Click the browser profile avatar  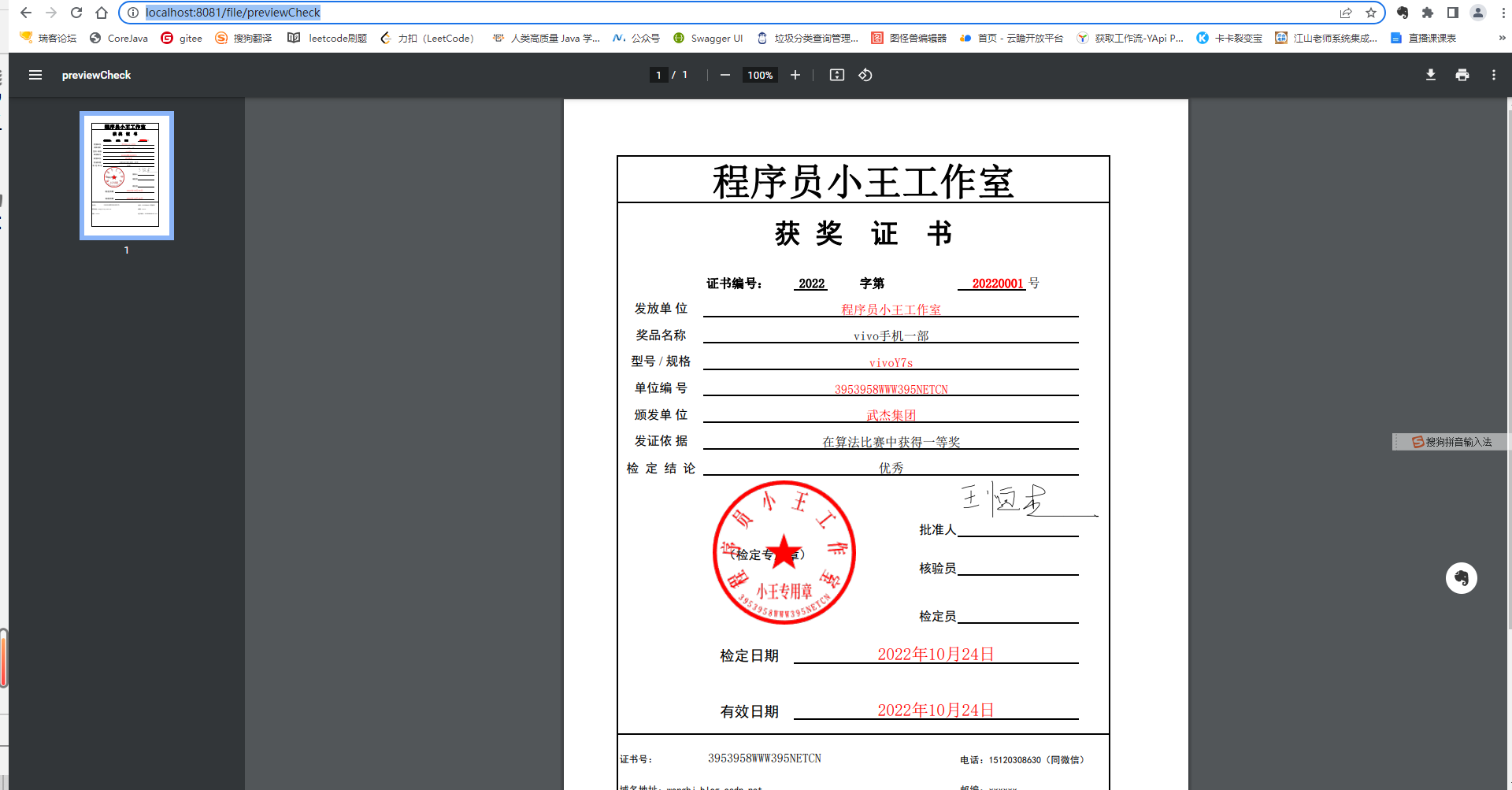point(1477,13)
